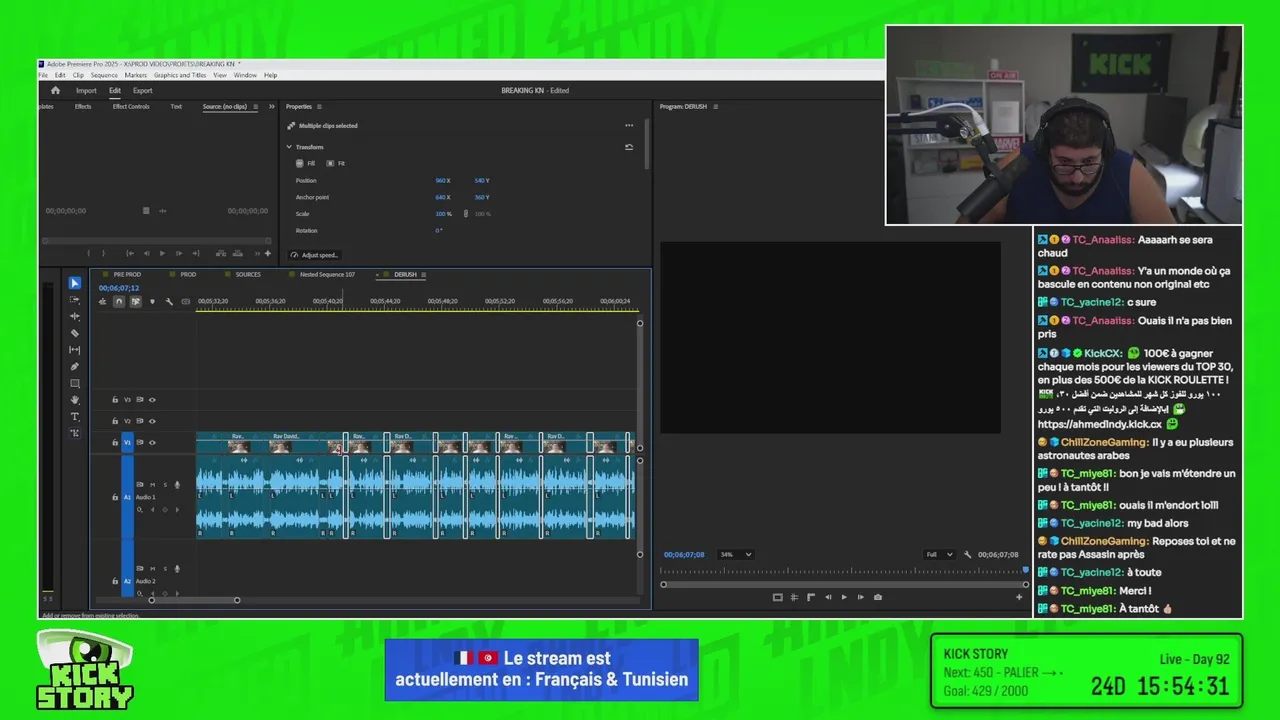This screenshot has width=1280, height=720.
Task: Open the File menu
Action: pyautogui.click(x=43, y=75)
